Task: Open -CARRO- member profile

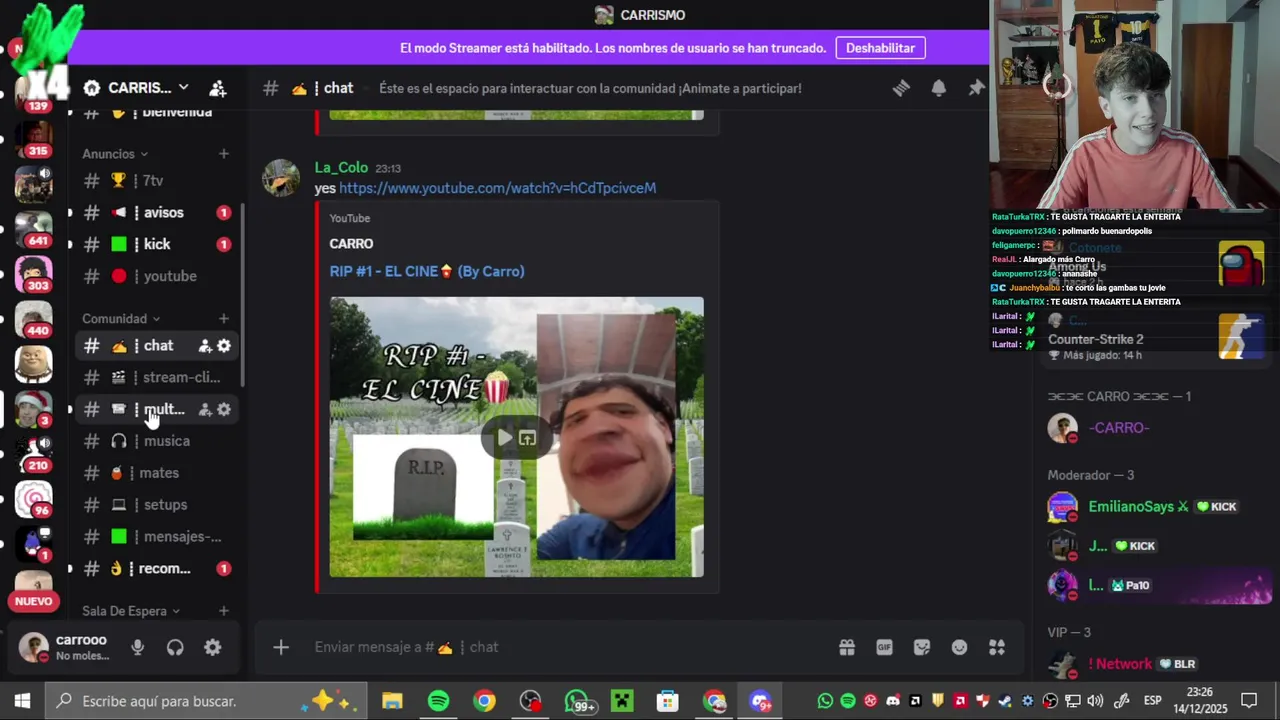Action: coord(1155,428)
